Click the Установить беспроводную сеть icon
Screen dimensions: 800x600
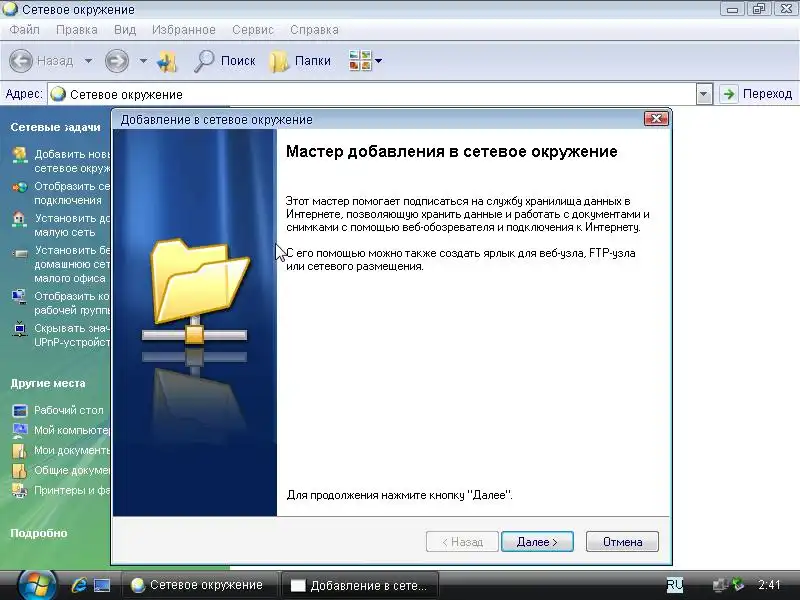[x=19, y=253]
